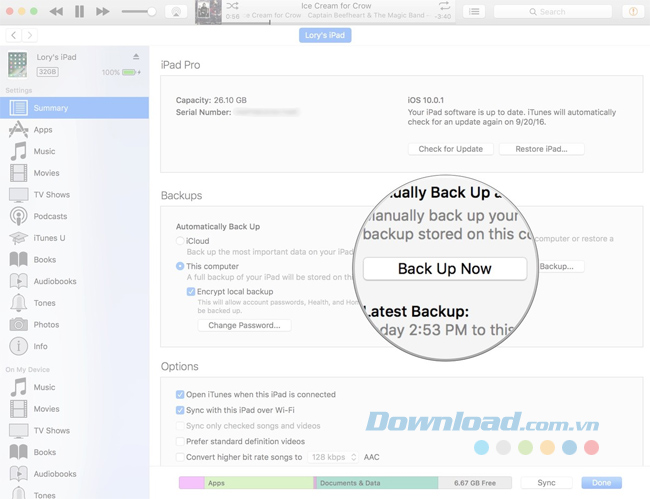
Task: Click the Sync button
Action: tap(546, 483)
